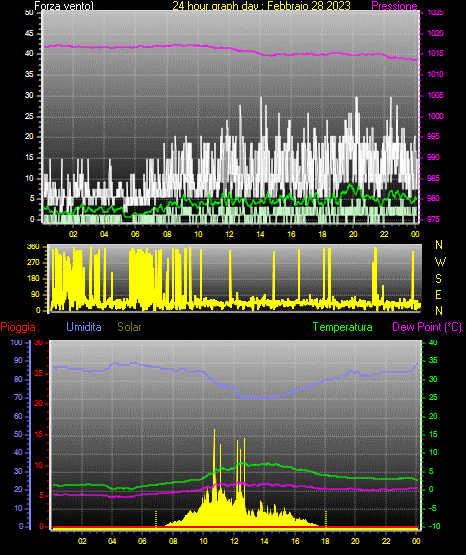The image size is (466, 555).
Task: Click the Umidita legend label
Action: click(x=84, y=327)
